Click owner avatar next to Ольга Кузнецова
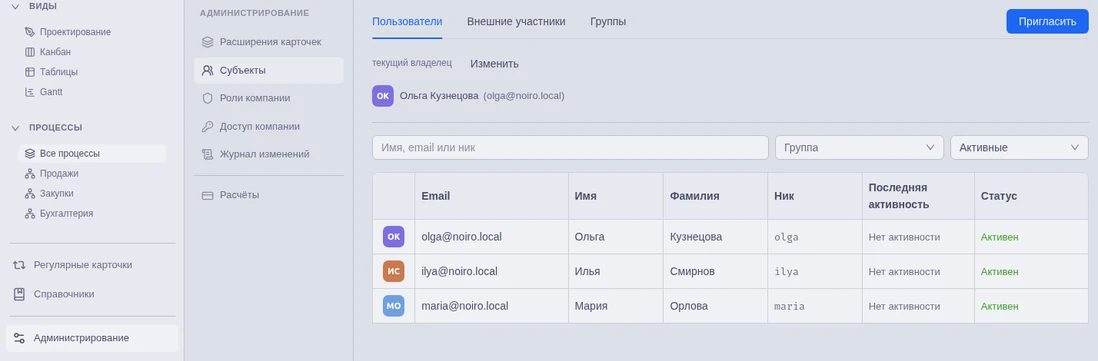The image size is (1098, 361). (383, 95)
